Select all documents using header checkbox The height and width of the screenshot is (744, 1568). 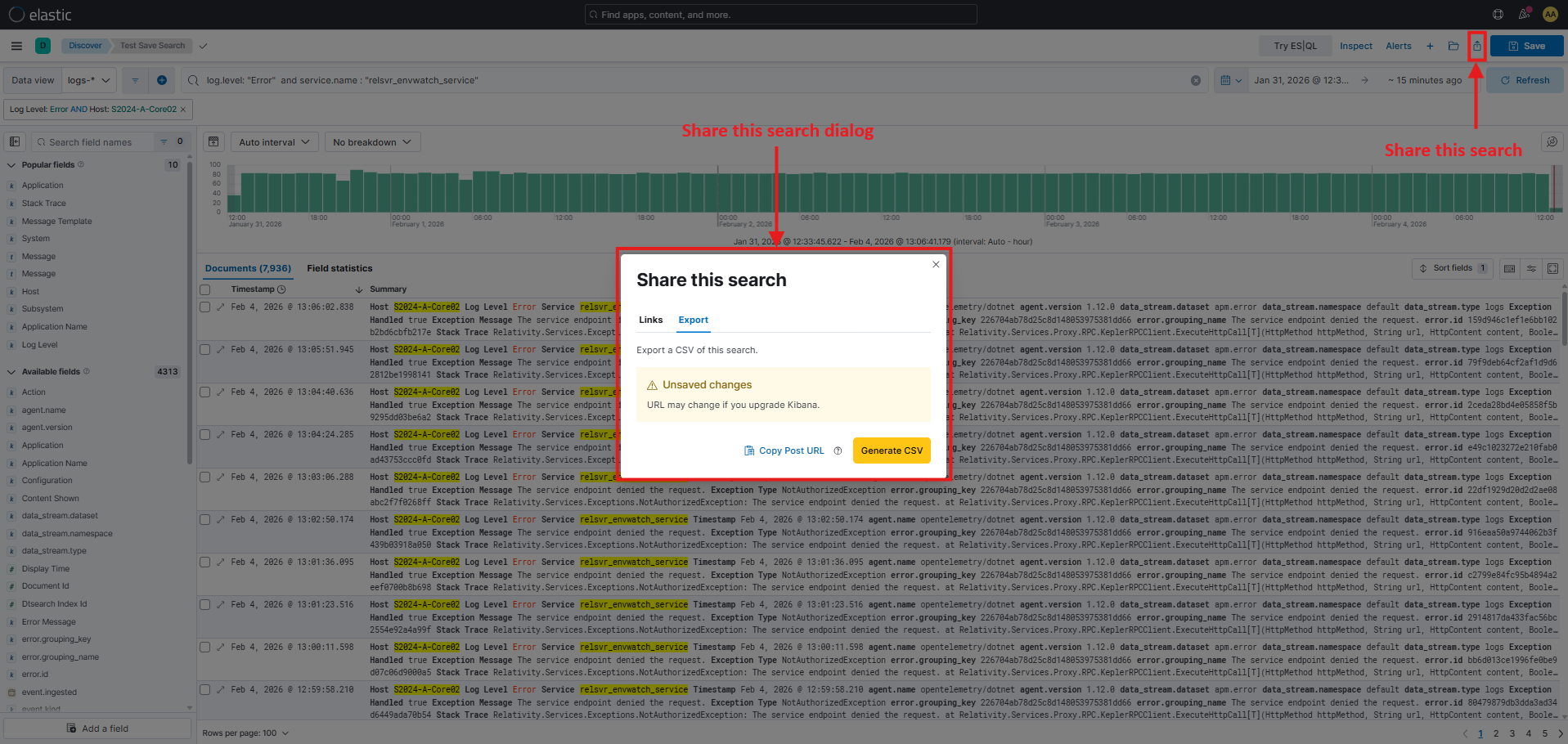click(204, 289)
